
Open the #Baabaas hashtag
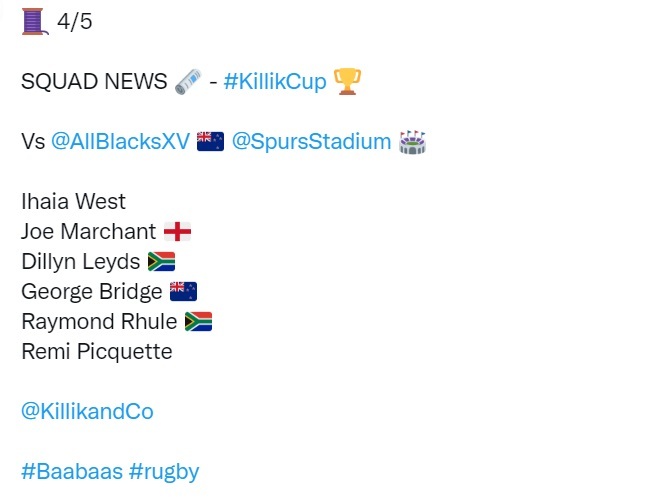[x=71, y=471]
